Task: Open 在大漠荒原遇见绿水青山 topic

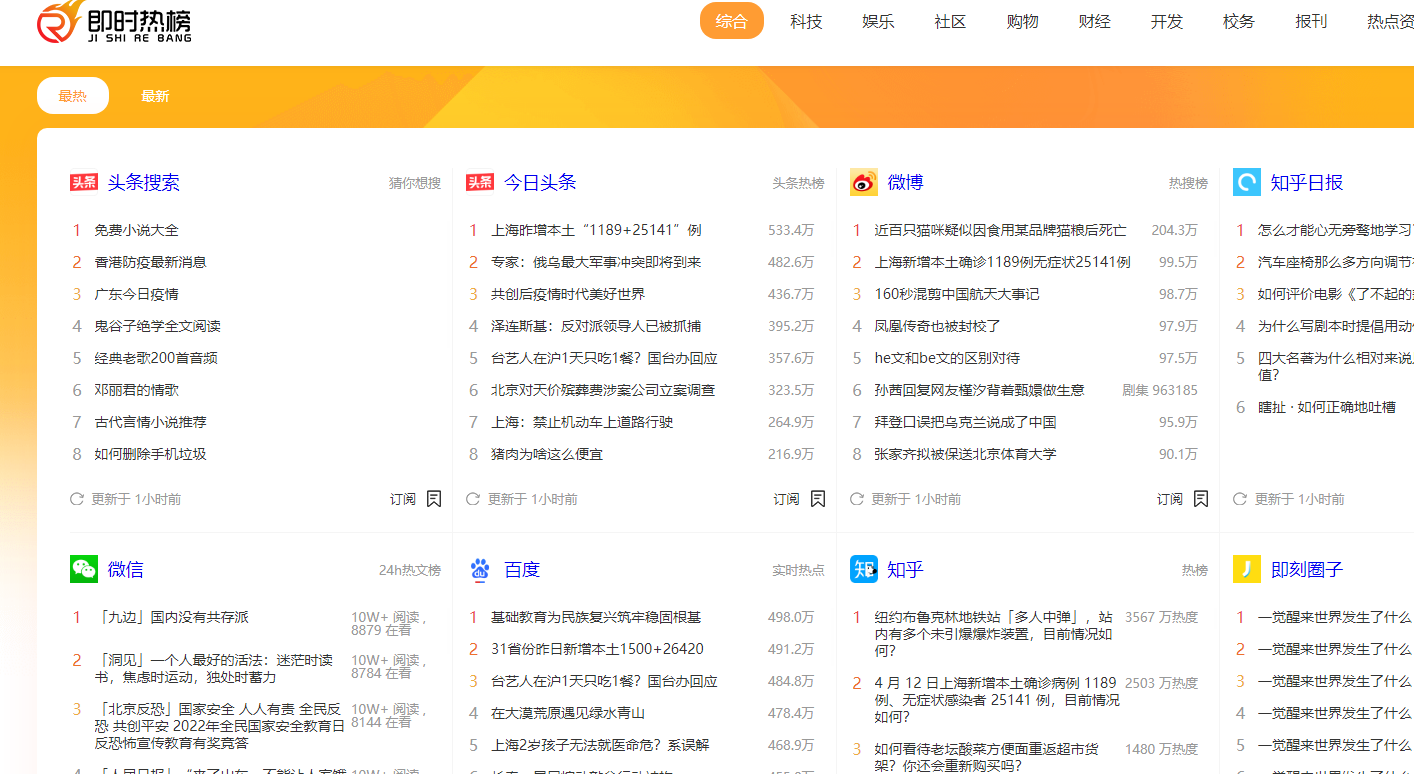Action: click(568, 713)
